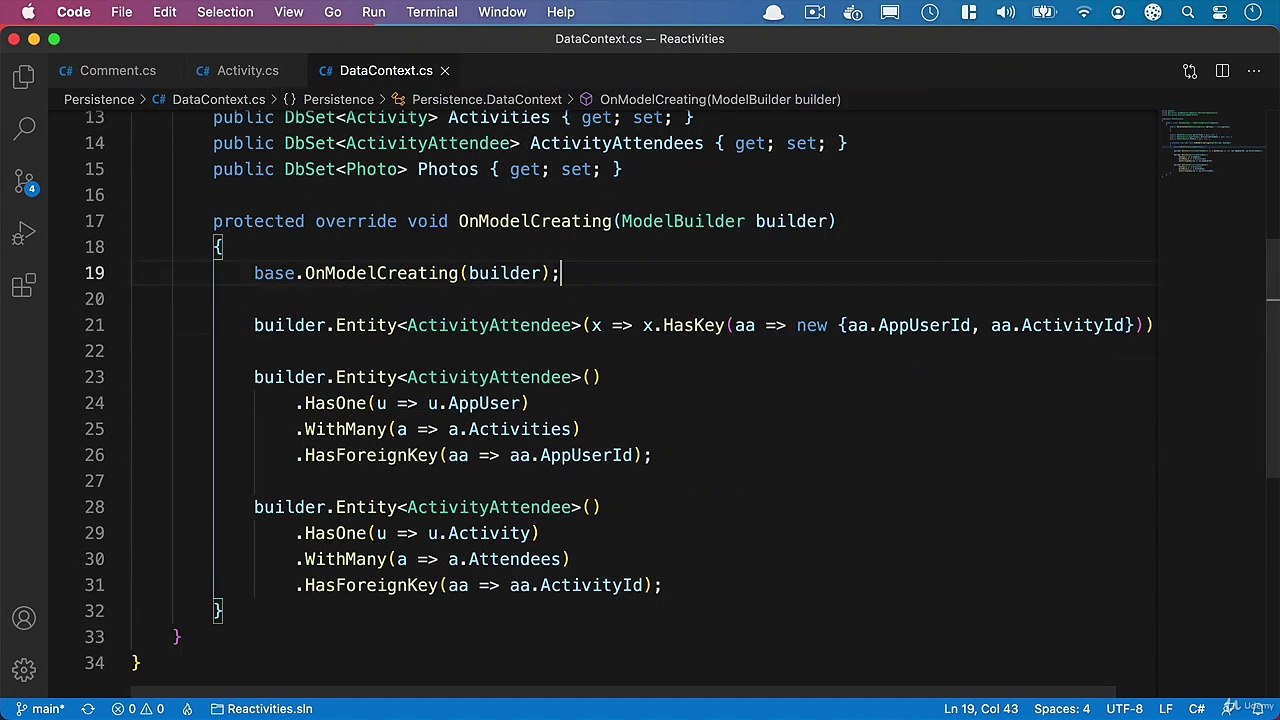
Task: Click the main* git branch in the status bar
Action: point(40,709)
